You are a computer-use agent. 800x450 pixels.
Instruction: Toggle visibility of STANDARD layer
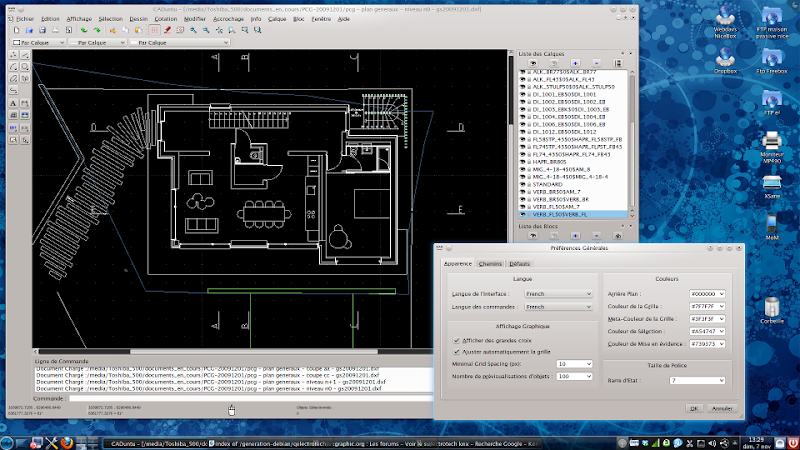click(x=520, y=184)
